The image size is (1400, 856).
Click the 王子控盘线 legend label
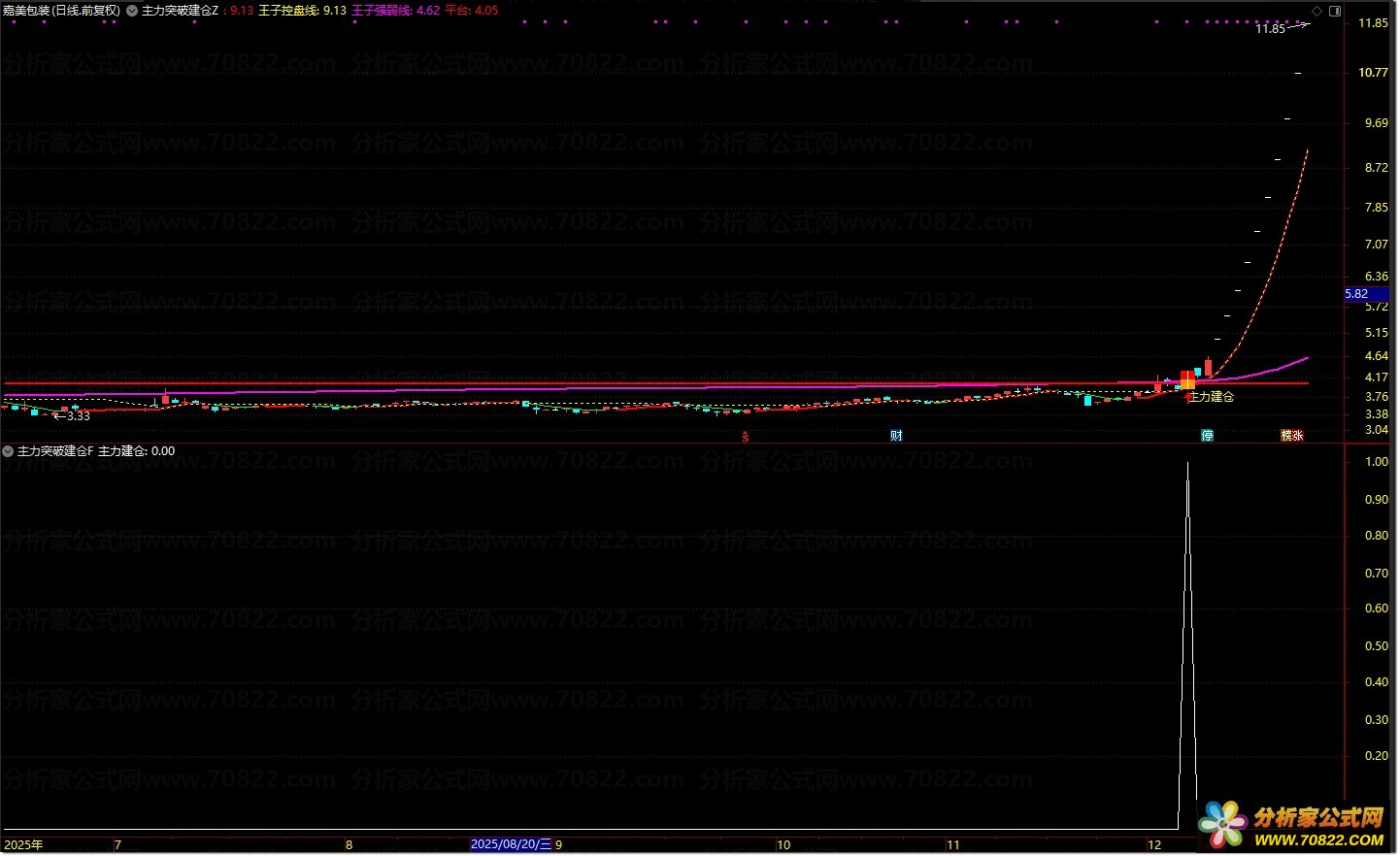click(288, 11)
